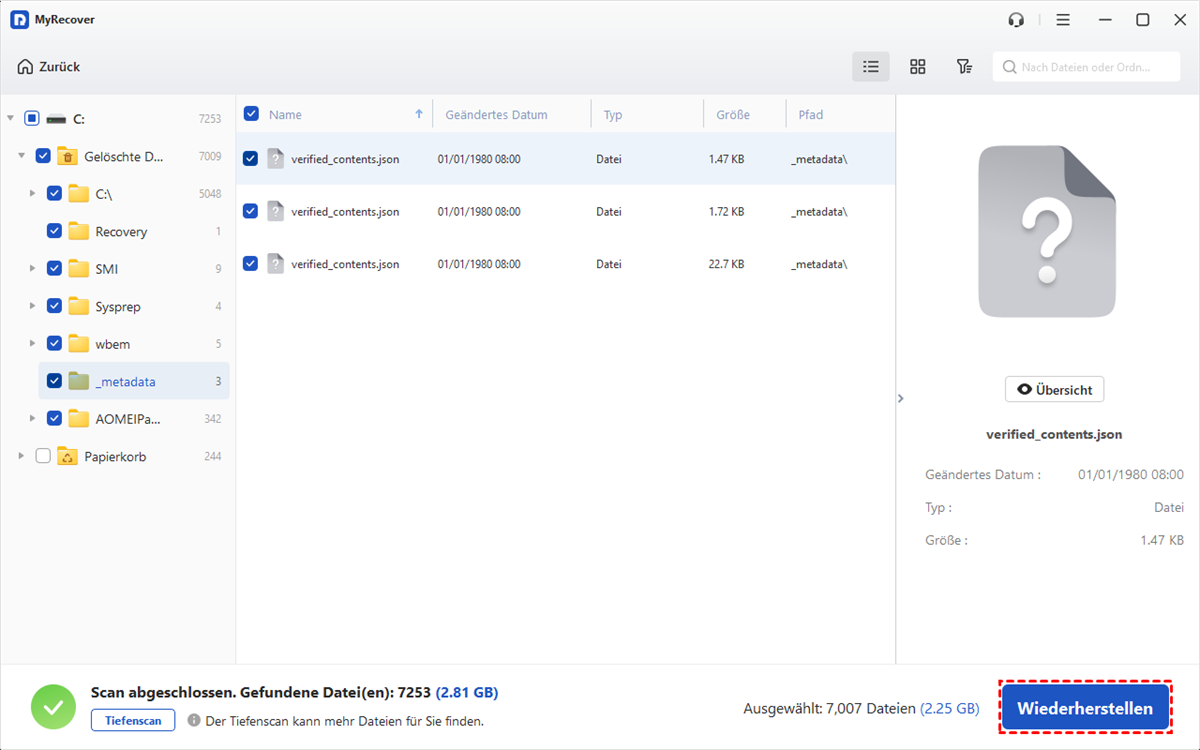Expand the SMI folder node

32,268
